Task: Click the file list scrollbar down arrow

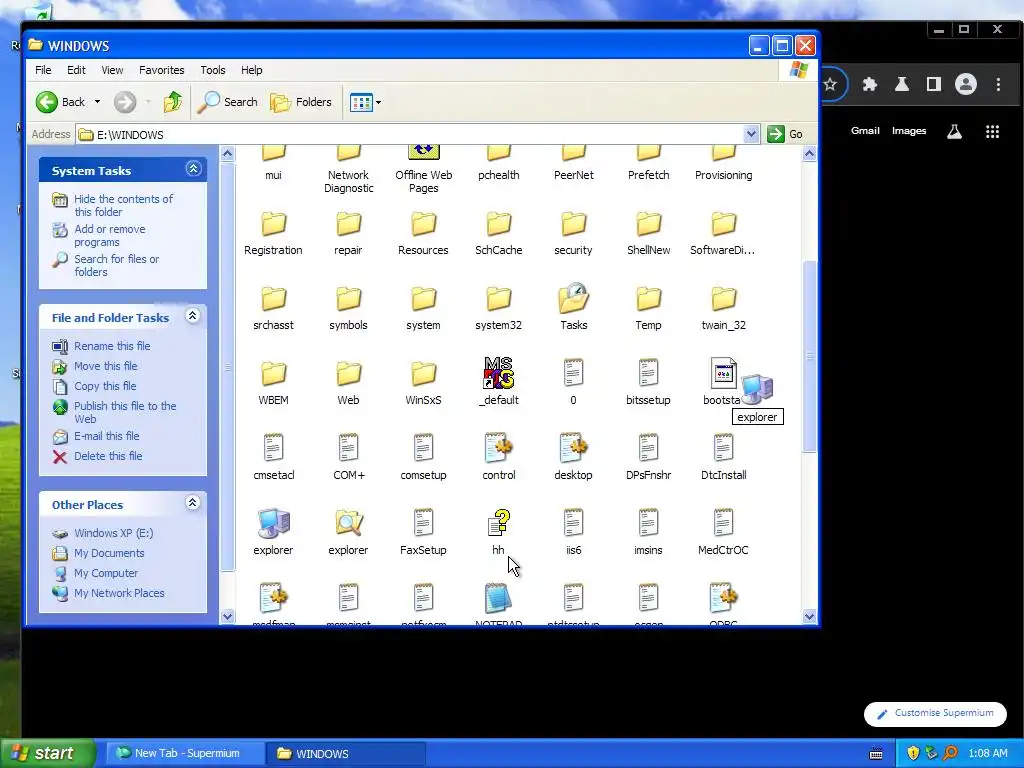Action: 809,616
